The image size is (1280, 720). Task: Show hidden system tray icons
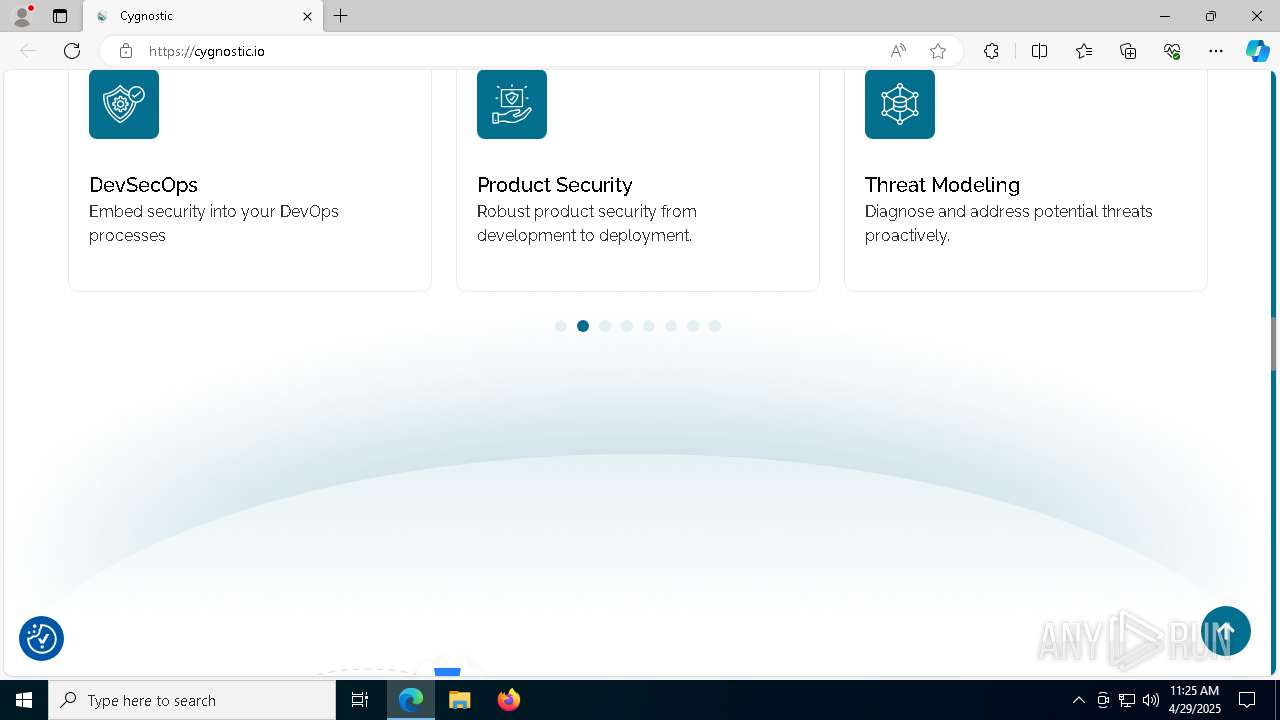point(1078,700)
